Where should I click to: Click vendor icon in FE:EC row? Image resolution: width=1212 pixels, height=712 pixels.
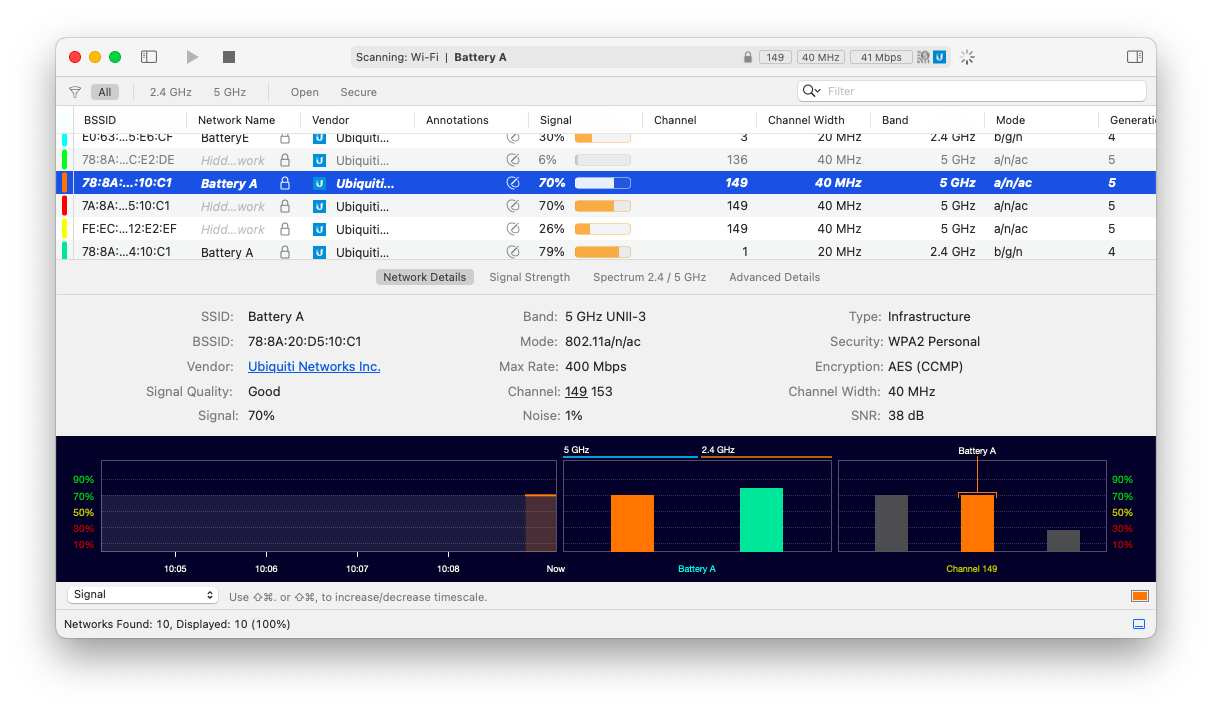(320, 229)
